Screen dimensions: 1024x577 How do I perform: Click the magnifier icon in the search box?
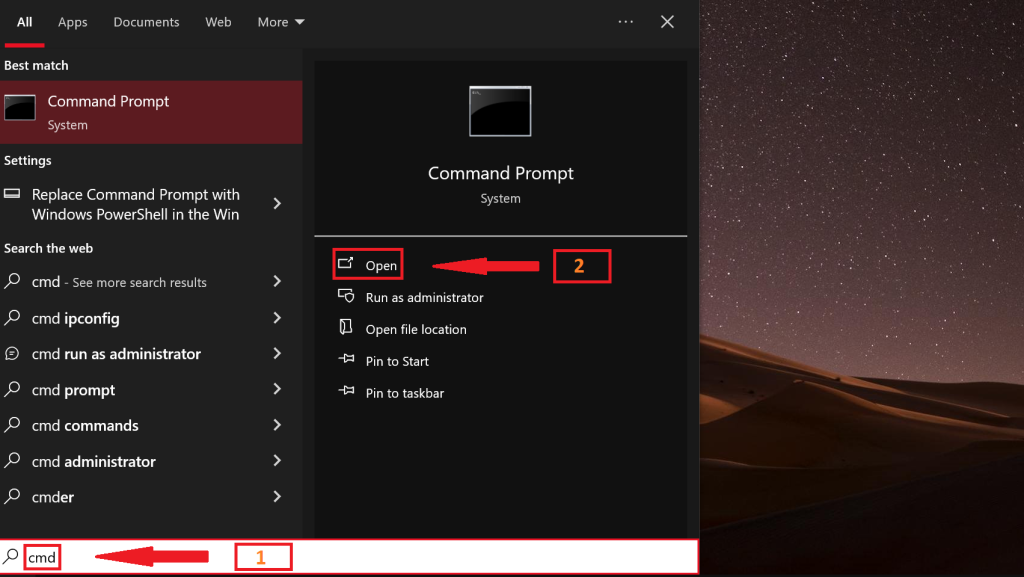[x=10, y=557]
